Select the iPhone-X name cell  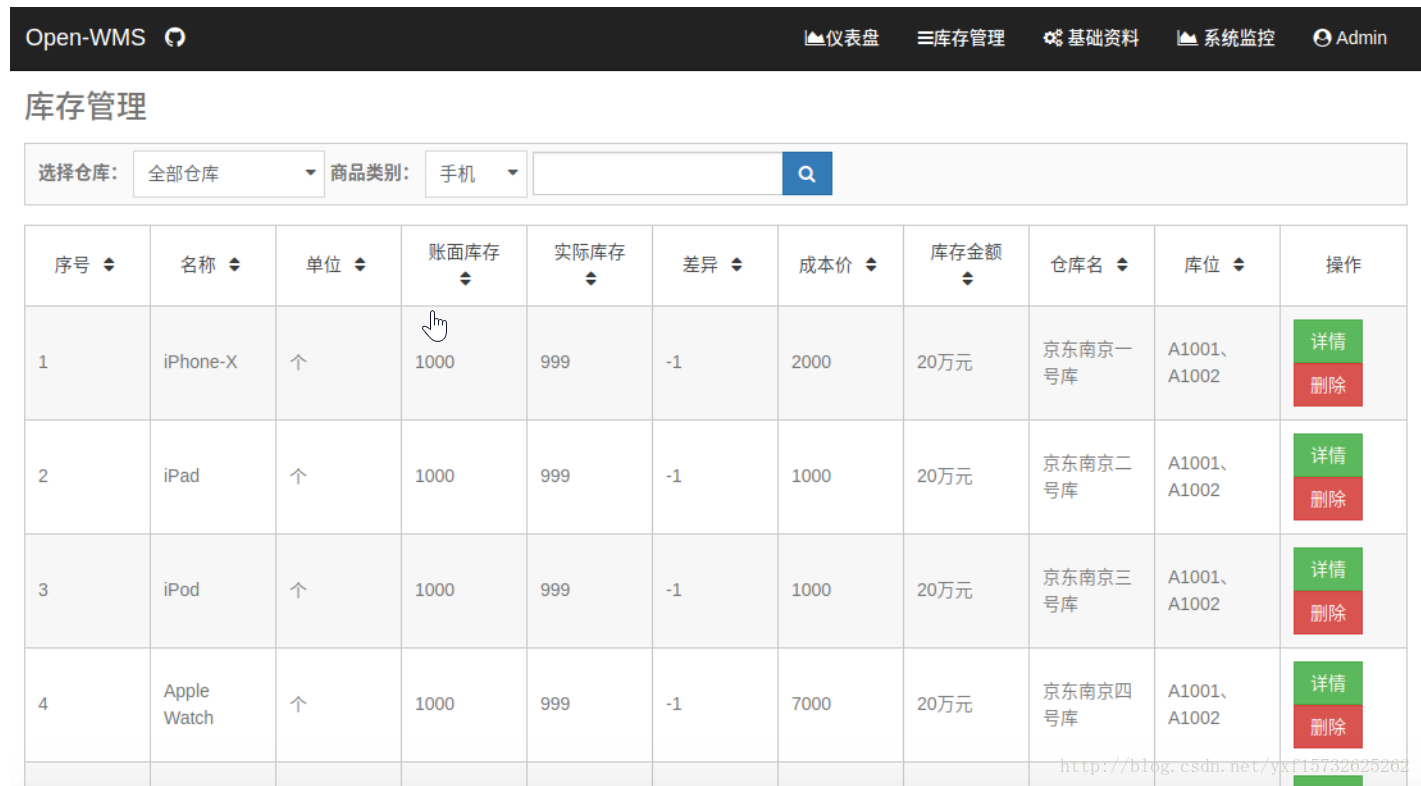213,363
